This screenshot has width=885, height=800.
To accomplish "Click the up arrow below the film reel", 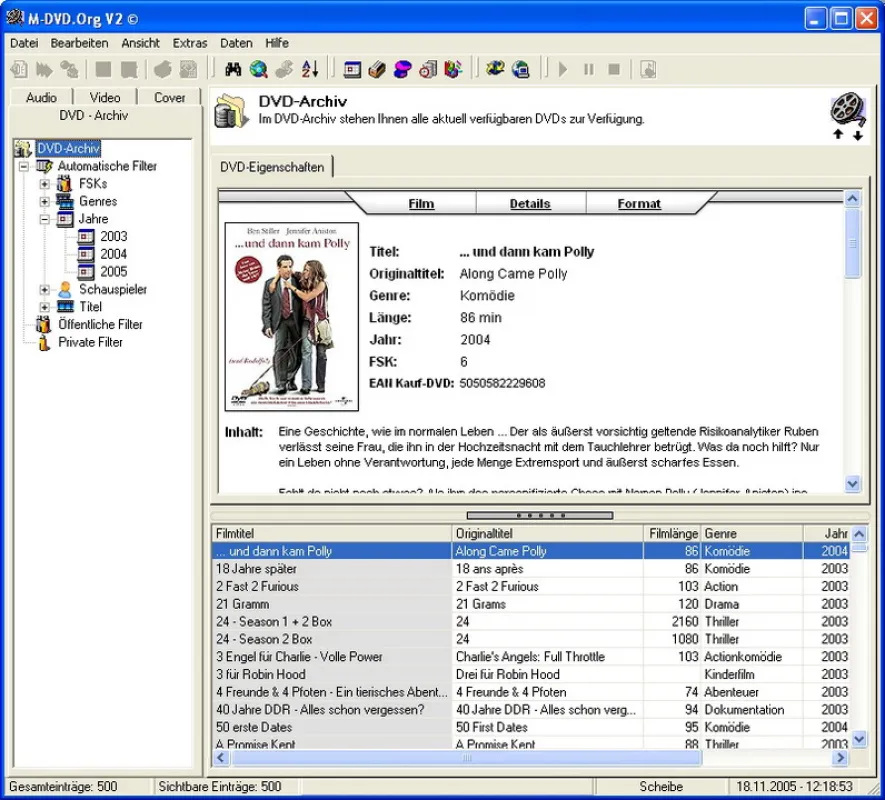I will 838,134.
